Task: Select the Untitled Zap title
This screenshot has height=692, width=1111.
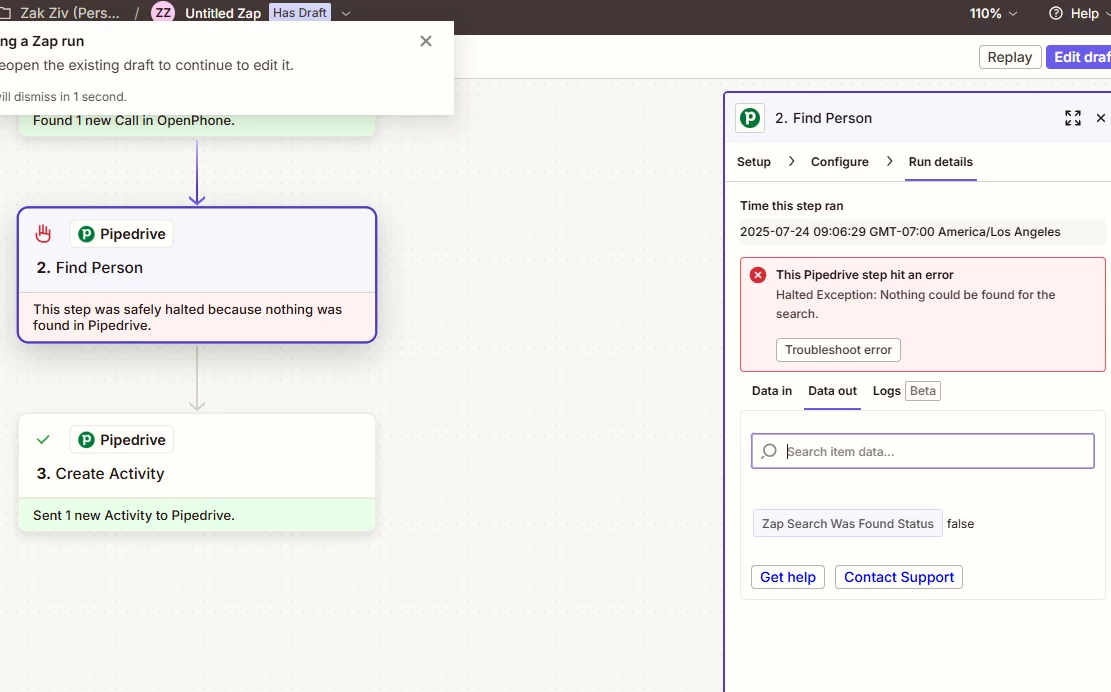Action: [x=222, y=13]
